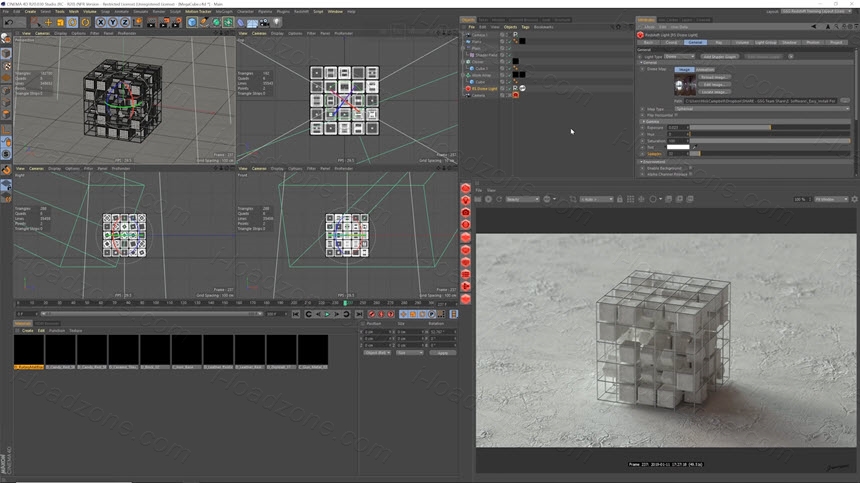Select the Cloner object row

pos(478,62)
